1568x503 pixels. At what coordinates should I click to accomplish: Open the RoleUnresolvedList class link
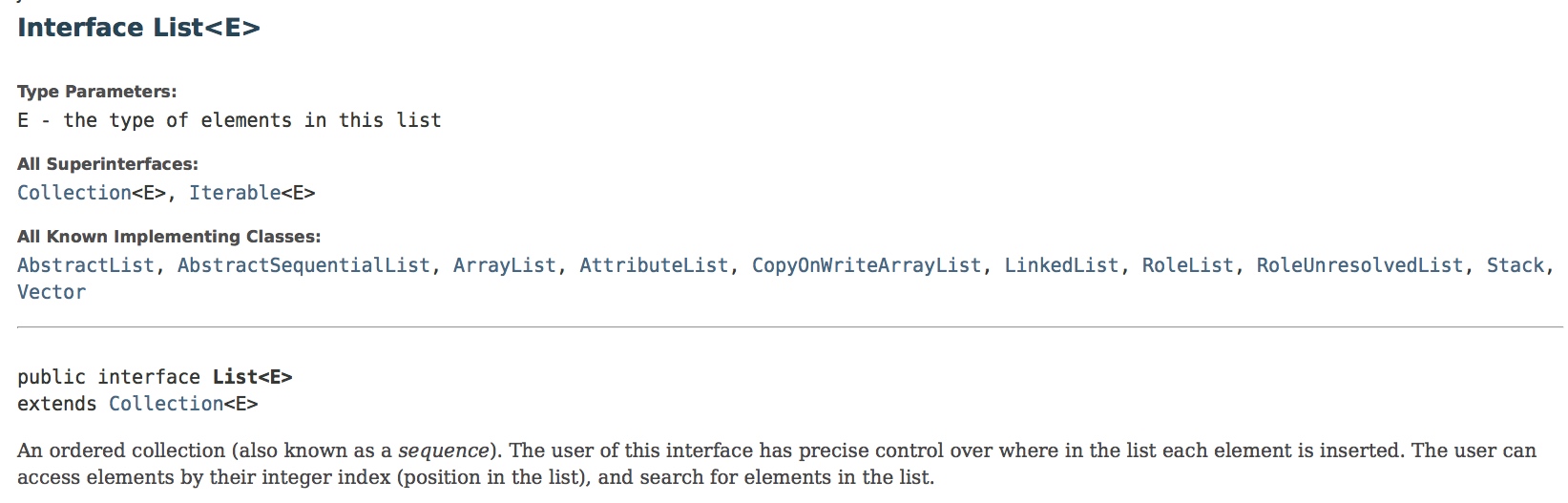click(1359, 265)
